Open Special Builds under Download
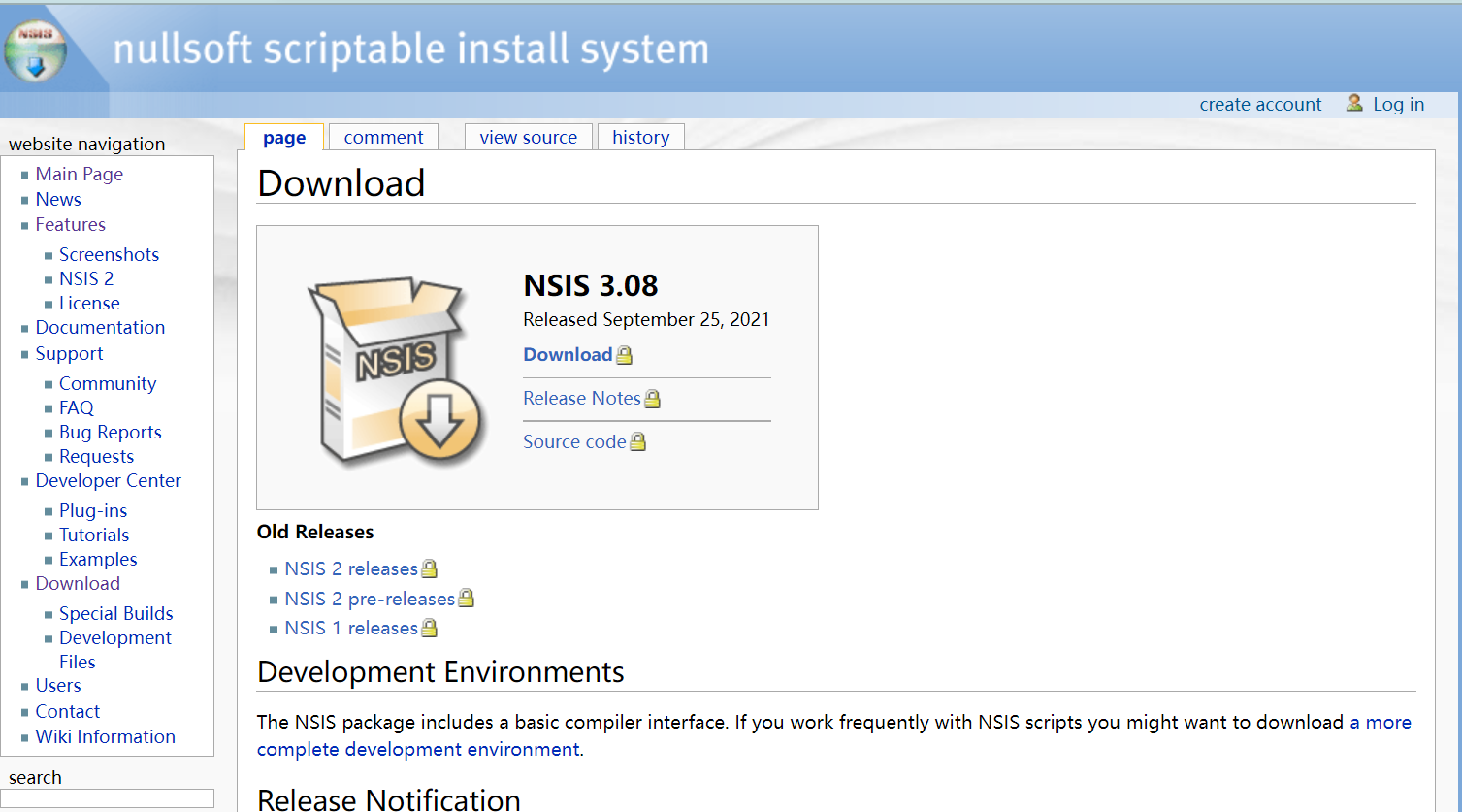 [x=115, y=614]
